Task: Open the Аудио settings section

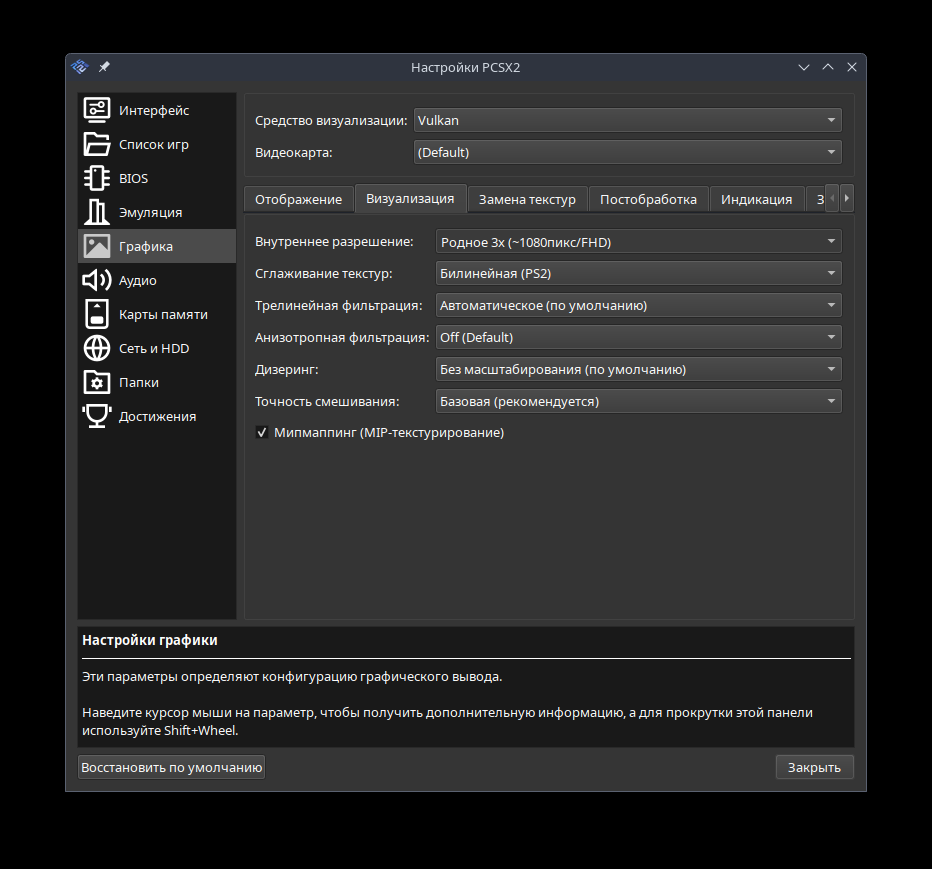Action: (157, 280)
